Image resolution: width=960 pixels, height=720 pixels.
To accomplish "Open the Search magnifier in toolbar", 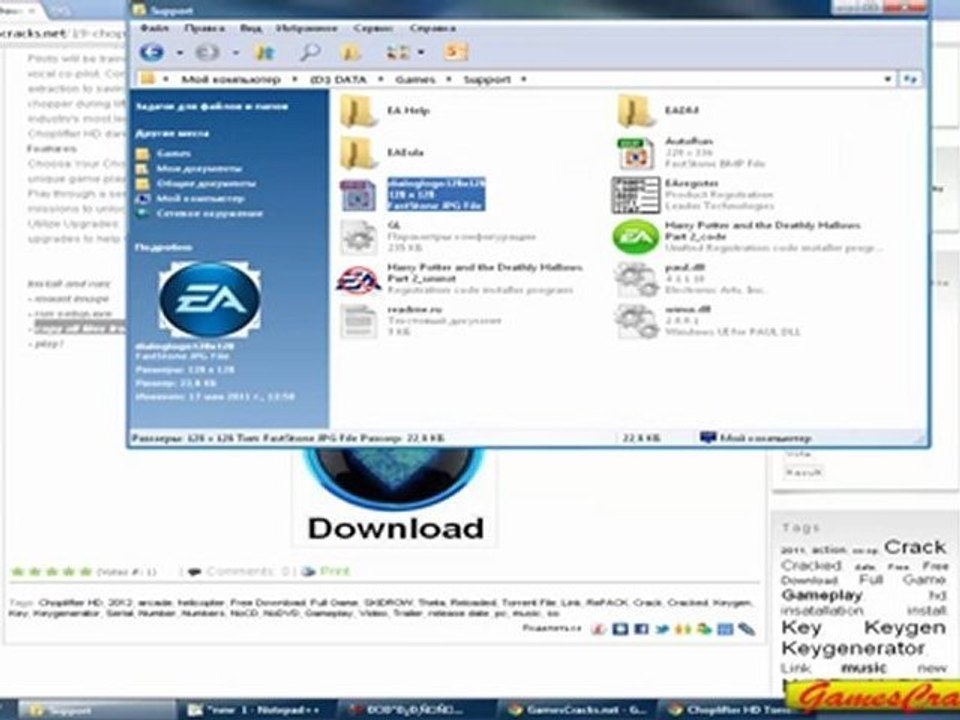I will coord(310,53).
